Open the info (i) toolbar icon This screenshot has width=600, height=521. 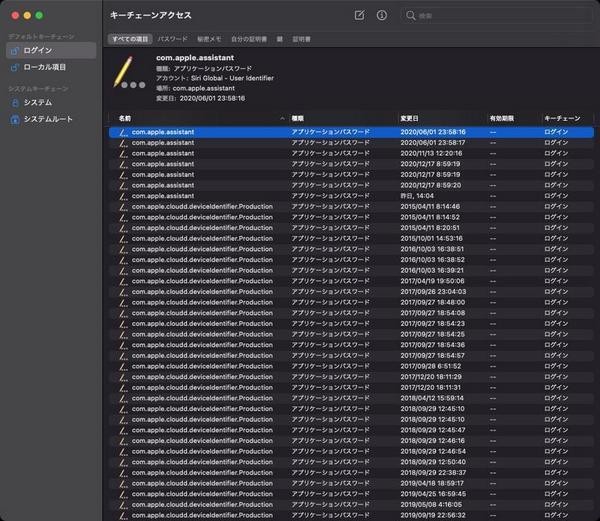[382, 15]
